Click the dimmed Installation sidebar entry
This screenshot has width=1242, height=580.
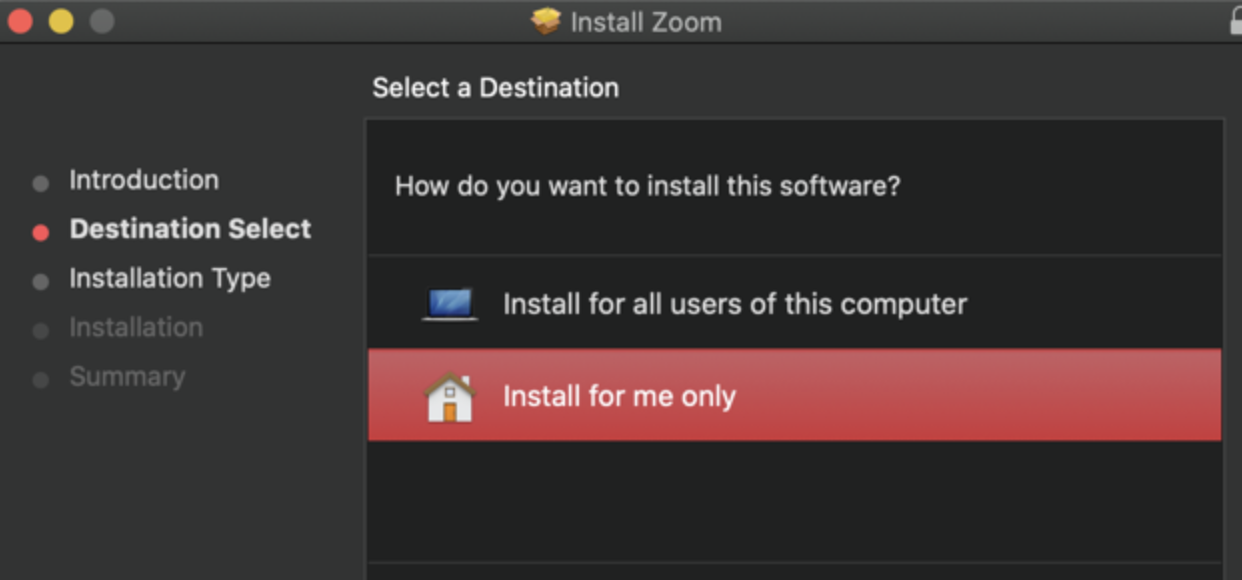[137, 328]
